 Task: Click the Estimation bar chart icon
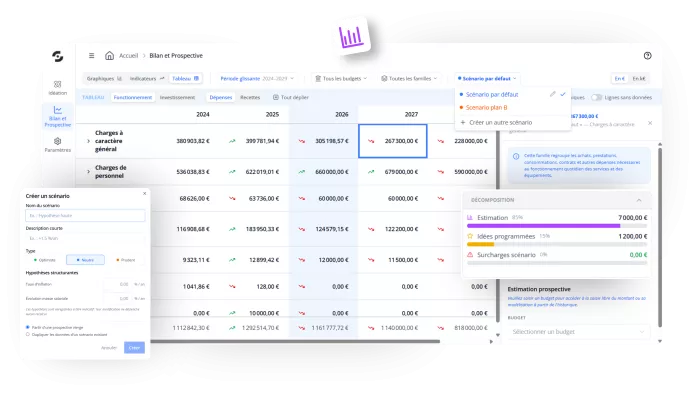(x=470, y=217)
